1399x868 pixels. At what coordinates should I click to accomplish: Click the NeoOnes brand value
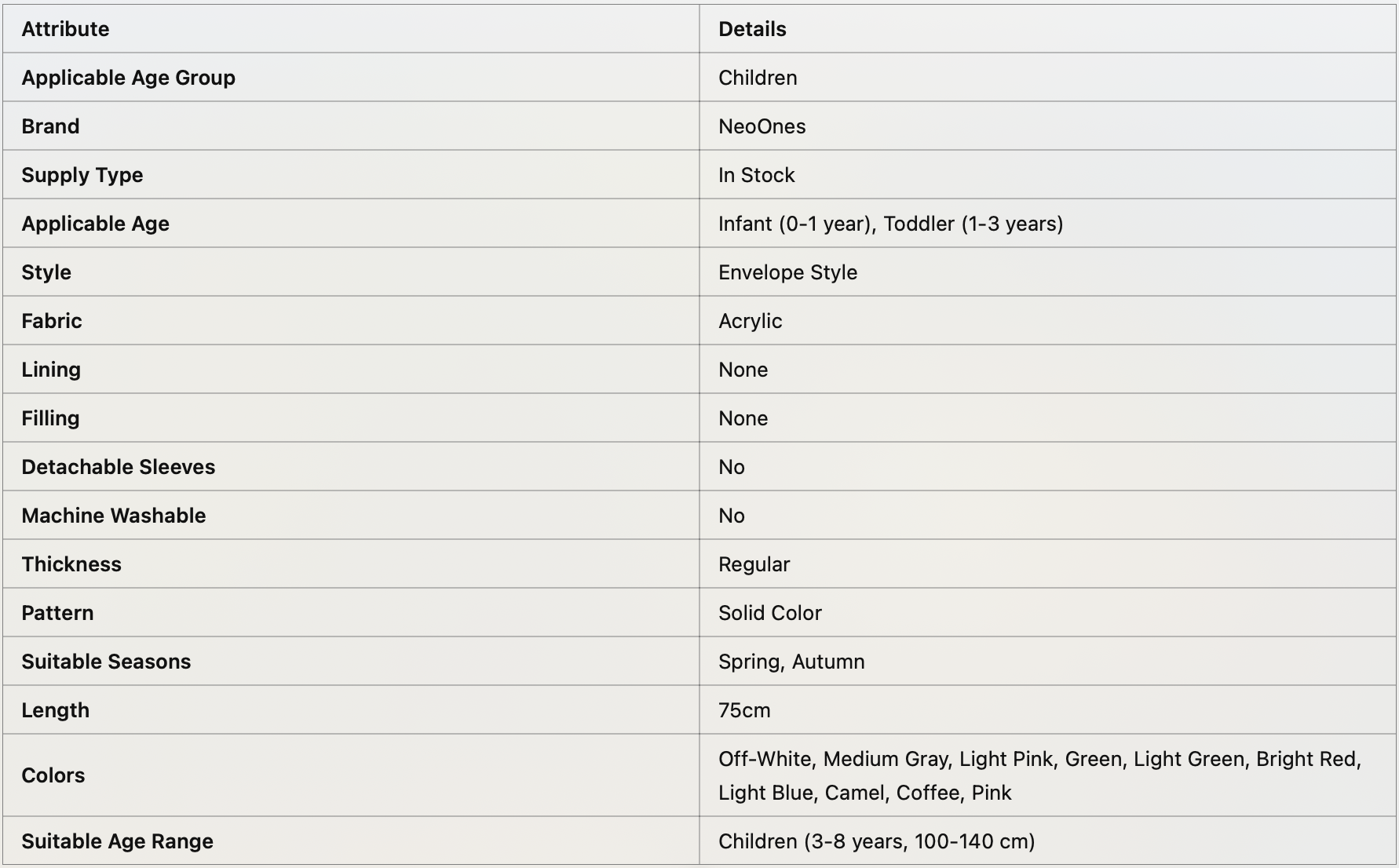[762, 126]
